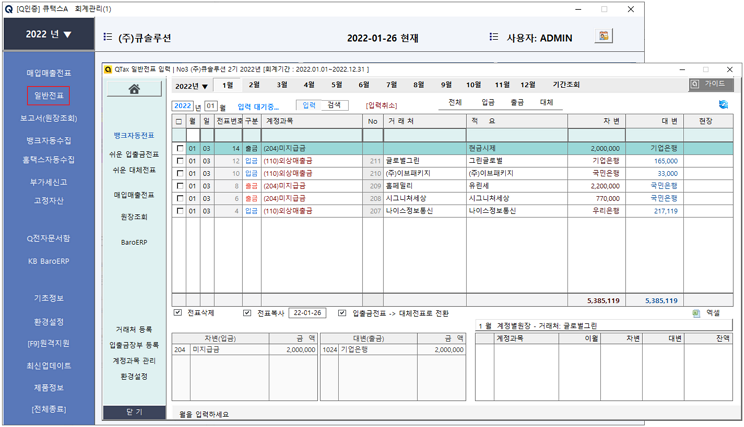The image size is (744, 427).
Task: Open 거래처 등록 in QTax side panel
Action: (x=134, y=329)
